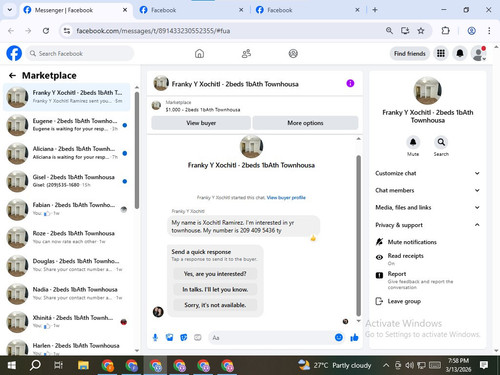500x375 pixels.
Task: Go back using the Marketplace arrow
Action: (x=12, y=76)
